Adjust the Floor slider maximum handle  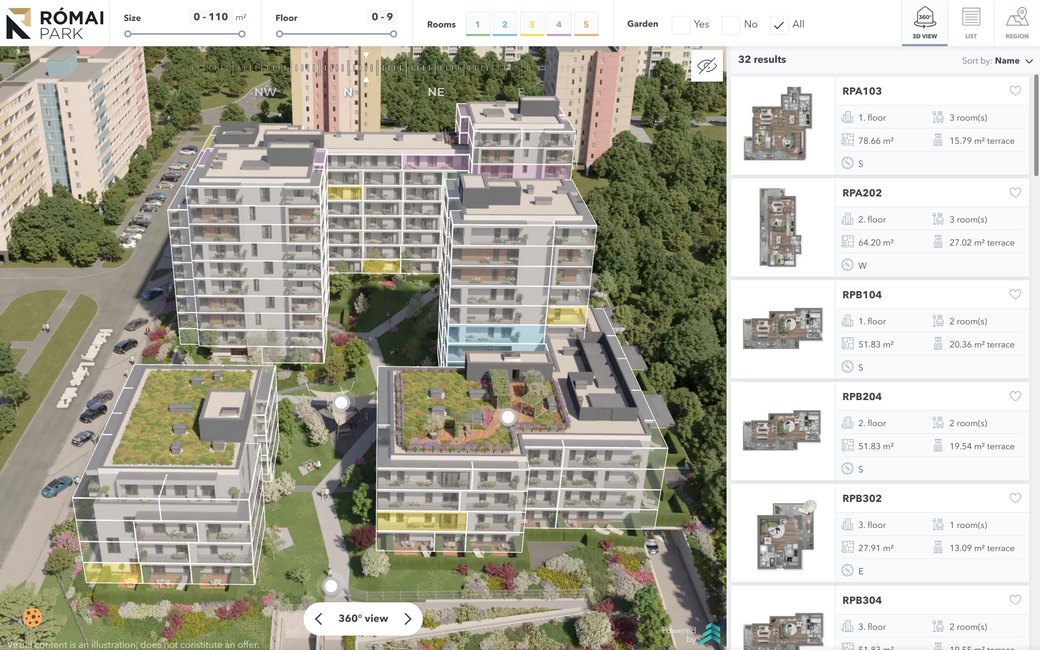pos(393,34)
